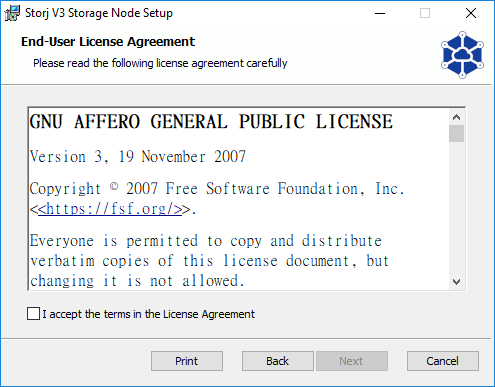This screenshot has width=495, height=387.
Task: Open the https://fsf.org/ link
Action: tap(110, 209)
